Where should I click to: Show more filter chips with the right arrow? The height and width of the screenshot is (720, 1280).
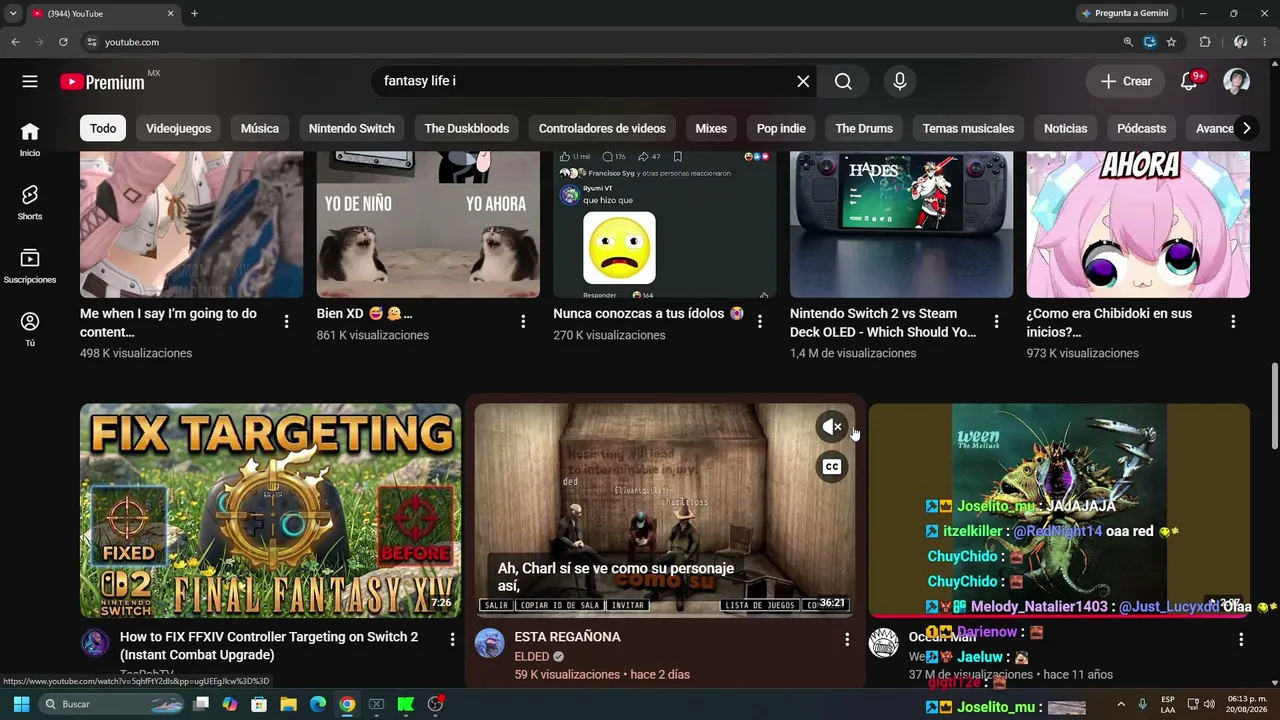point(1246,128)
